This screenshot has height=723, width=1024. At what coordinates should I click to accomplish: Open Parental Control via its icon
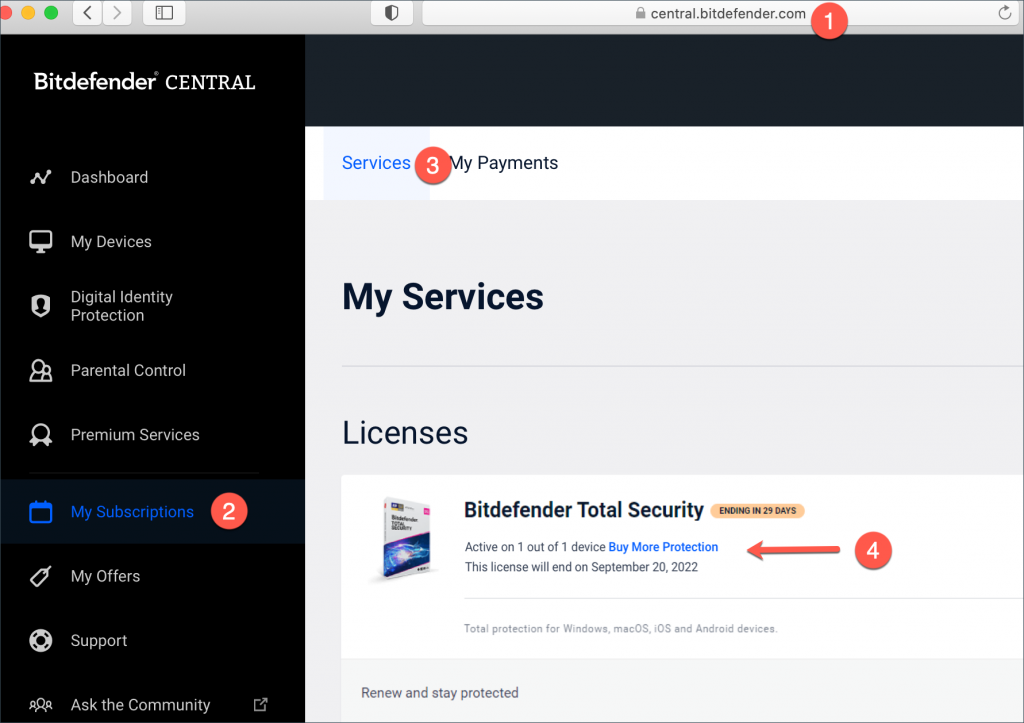point(40,370)
